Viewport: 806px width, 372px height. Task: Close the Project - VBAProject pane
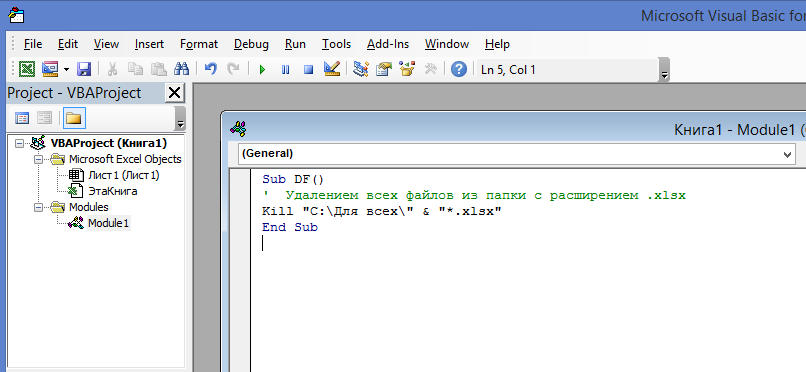tap(174, 93)
